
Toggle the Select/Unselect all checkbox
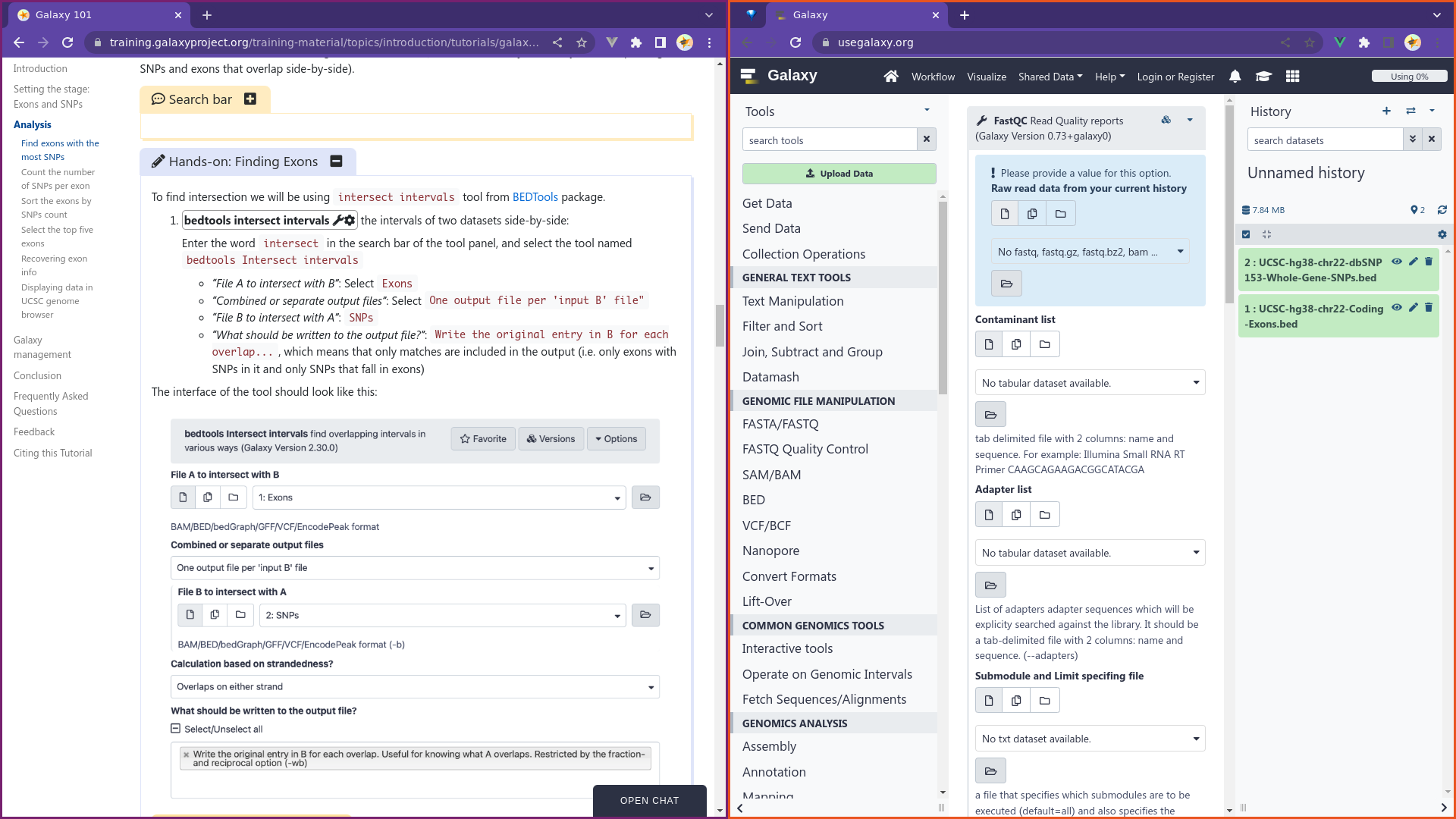176,729
